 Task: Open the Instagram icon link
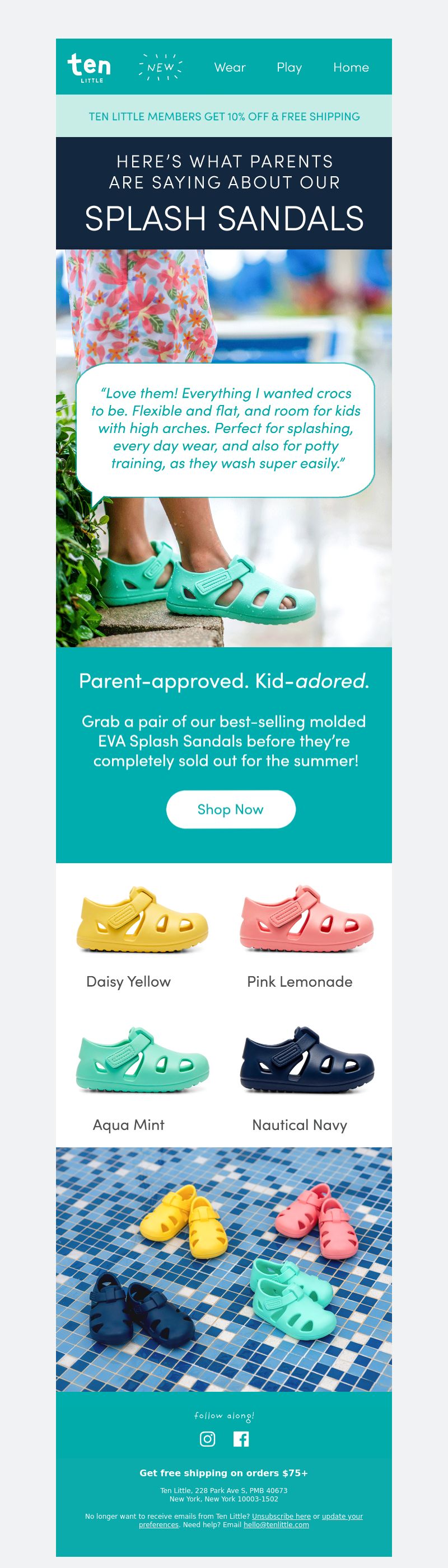[x=207, y=1438]
